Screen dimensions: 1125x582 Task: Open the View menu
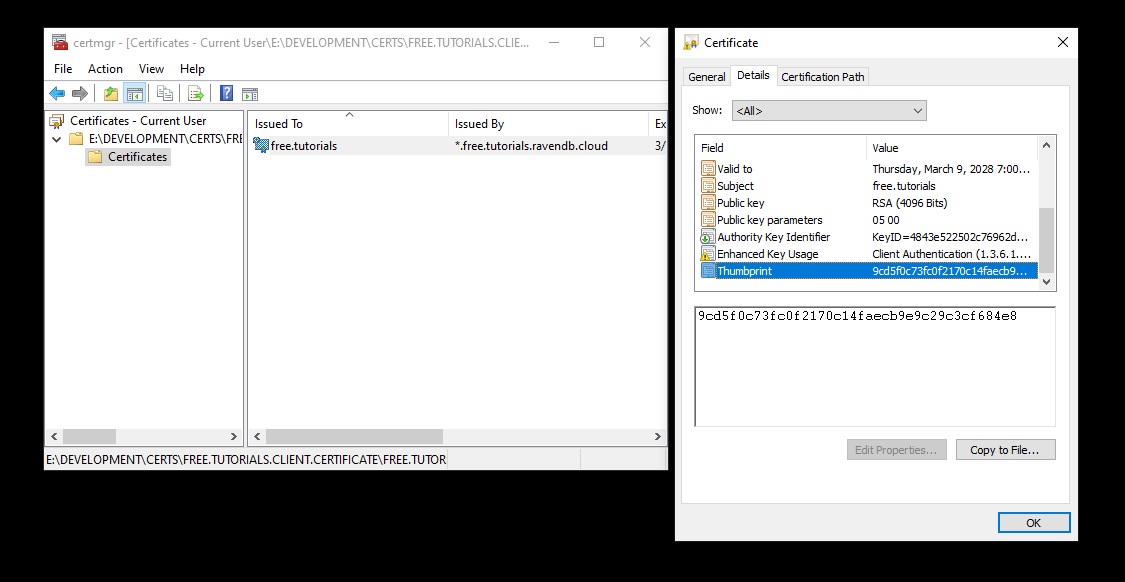151,69
